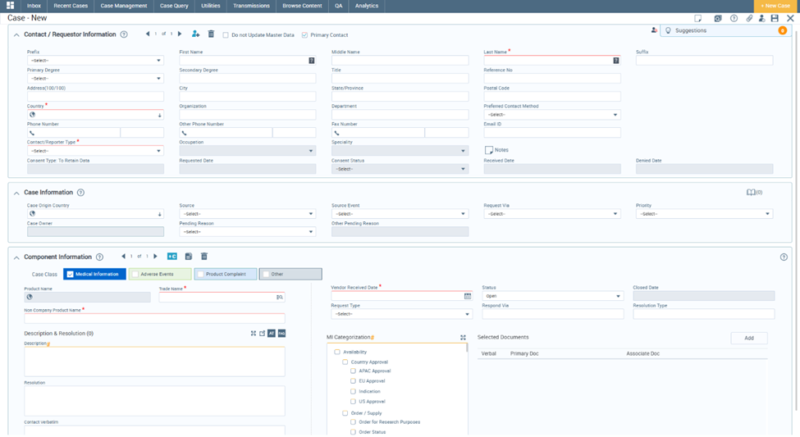Click the Vendor Received Date calendar icon

[467, 296]
